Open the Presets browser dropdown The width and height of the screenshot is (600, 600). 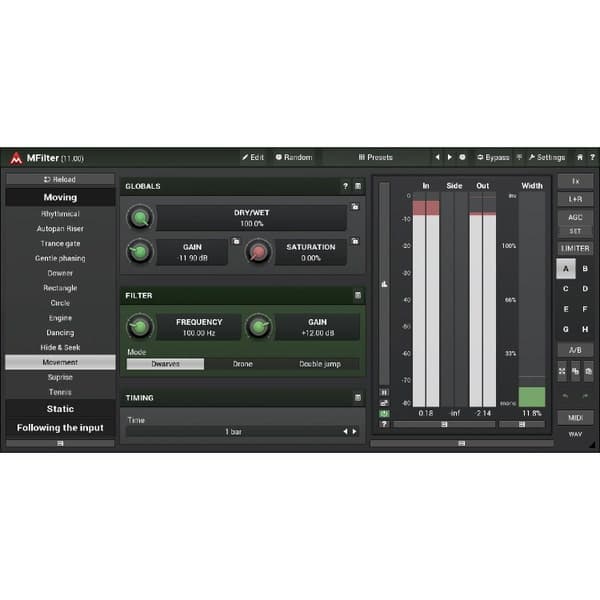[x=376, y=157]
